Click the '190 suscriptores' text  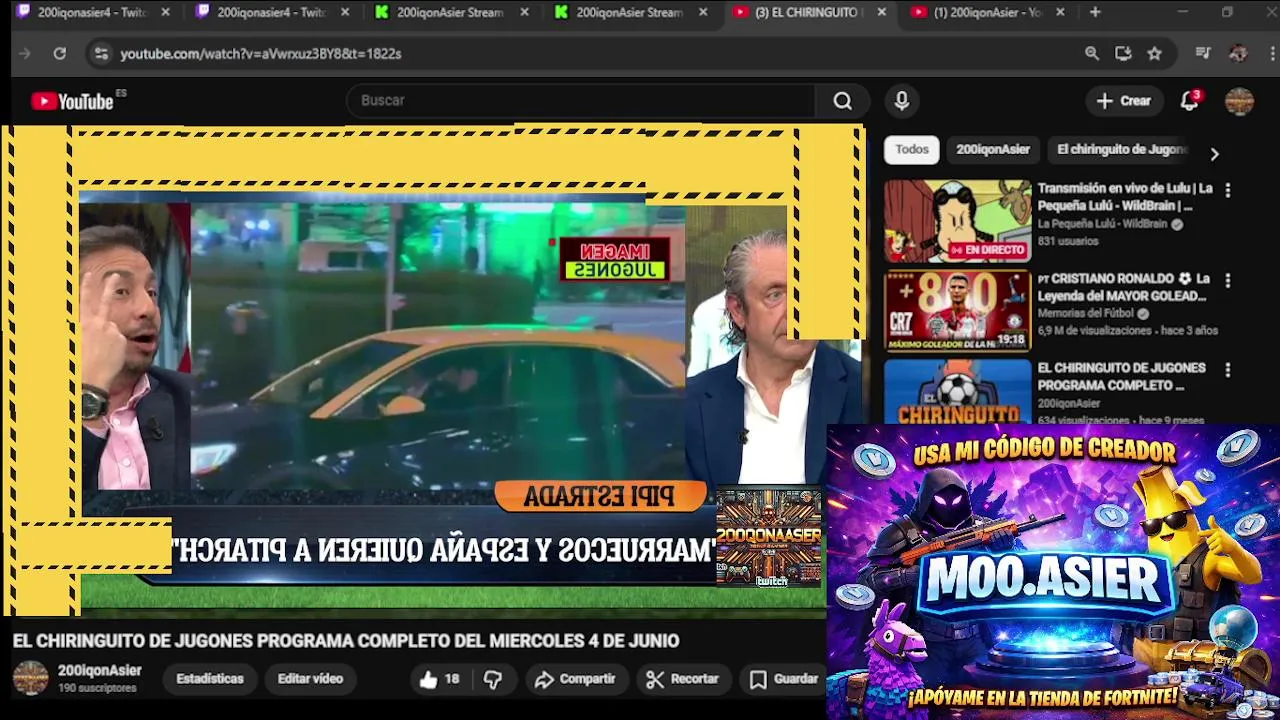click(x=97, y=689)
